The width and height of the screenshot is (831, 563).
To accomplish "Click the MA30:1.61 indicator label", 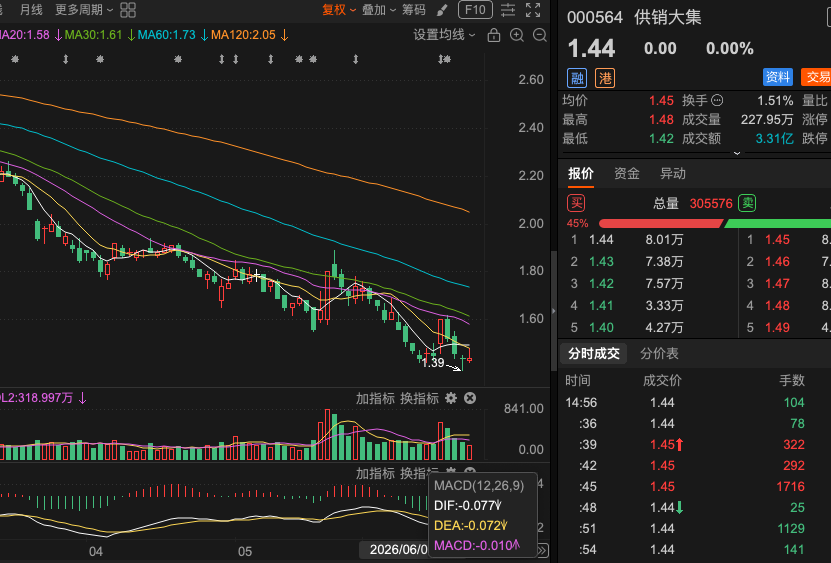I will tap(99, 36).
